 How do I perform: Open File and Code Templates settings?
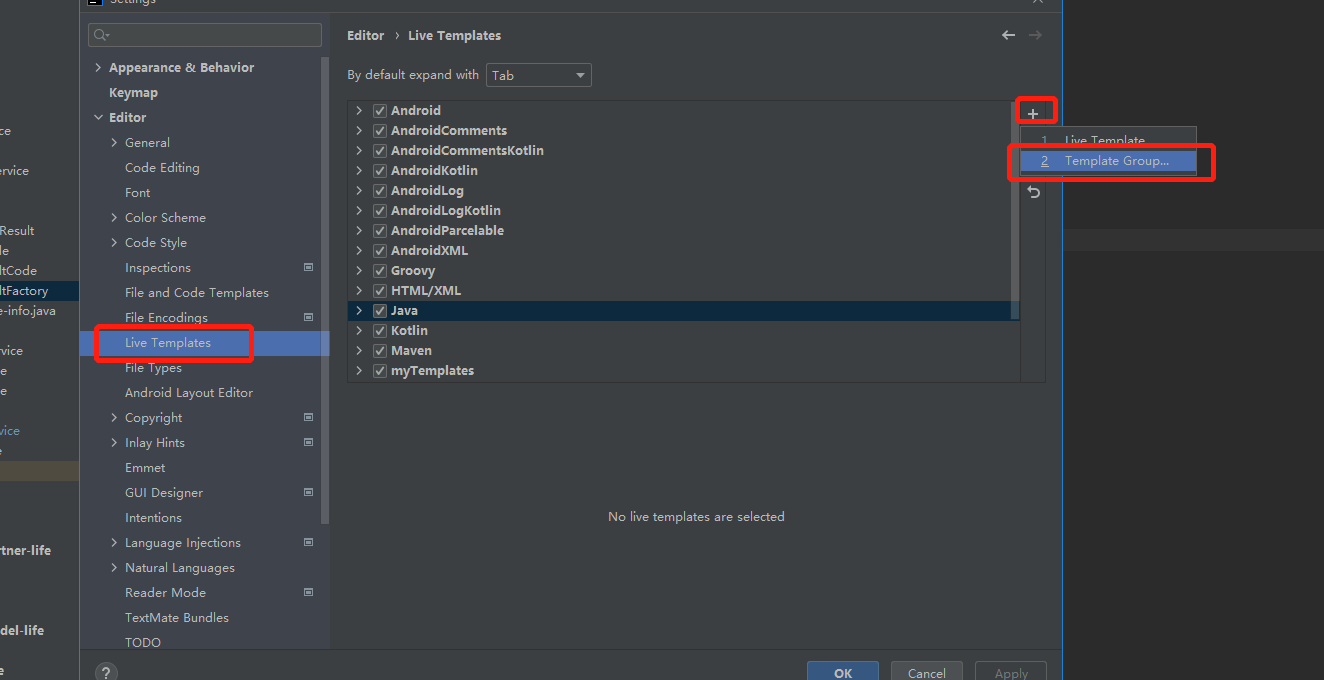point(197,292)
